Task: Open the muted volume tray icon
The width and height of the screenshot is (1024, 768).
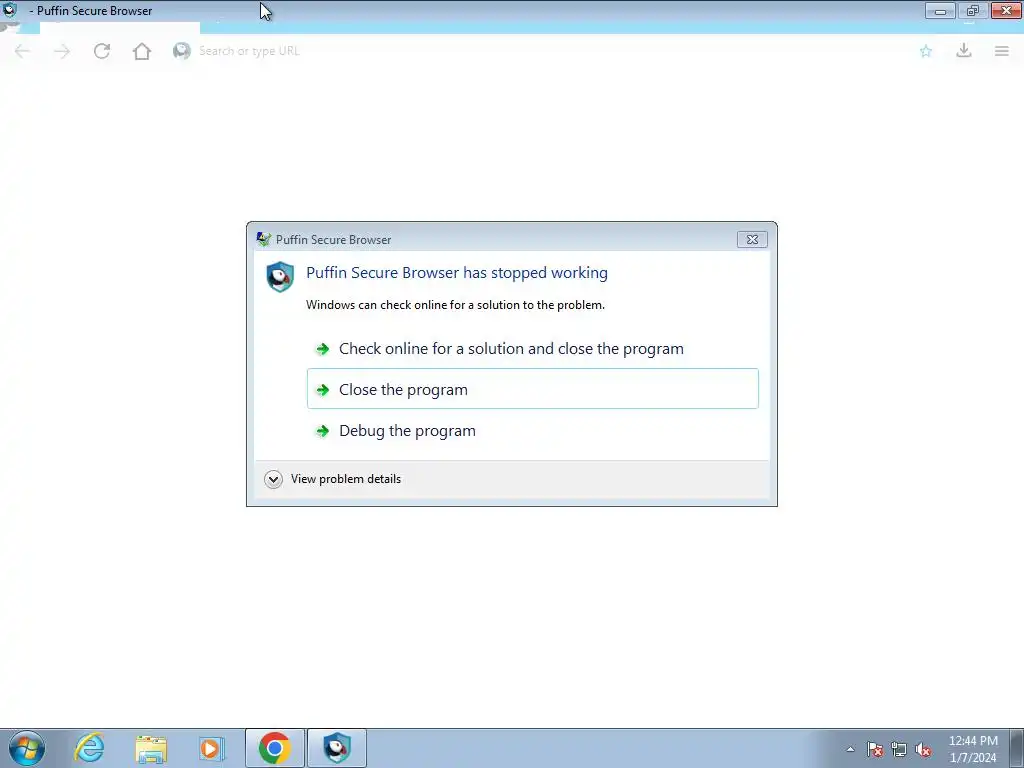Action: [x=923, y=749]
